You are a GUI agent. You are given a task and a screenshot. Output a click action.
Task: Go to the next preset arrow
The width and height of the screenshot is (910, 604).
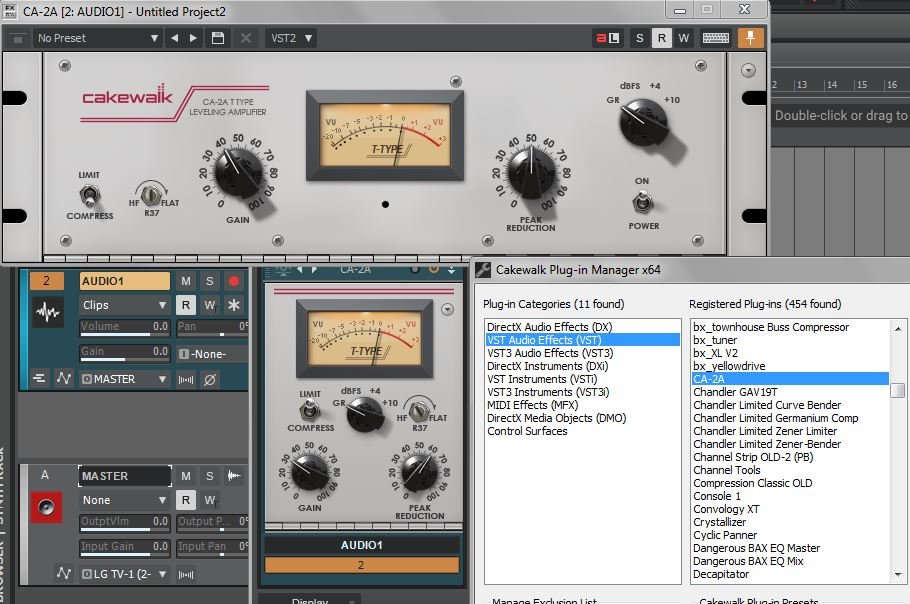(x=195, y=38)
